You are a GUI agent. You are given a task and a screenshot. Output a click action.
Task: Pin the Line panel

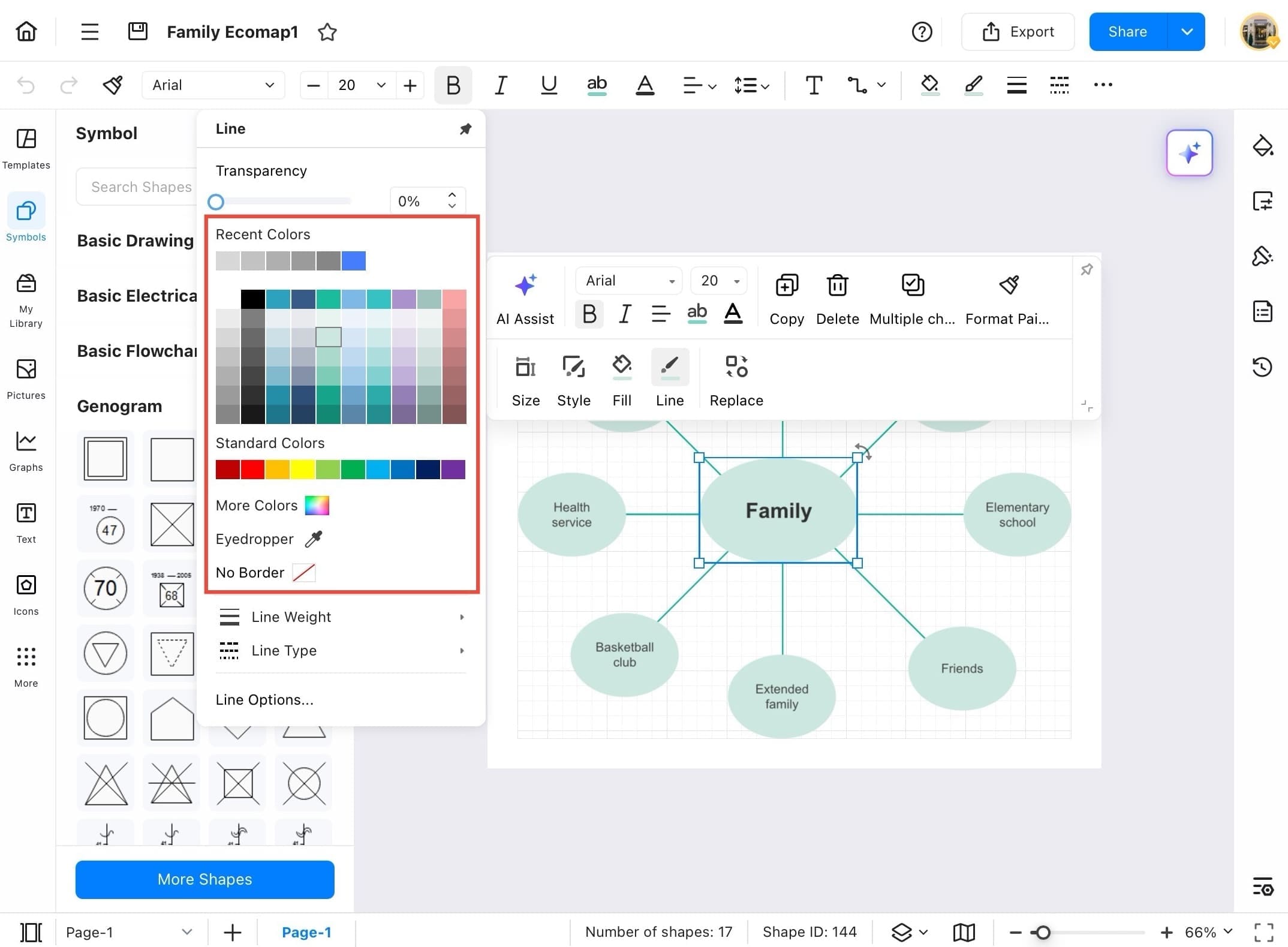(x=465, y=129)
